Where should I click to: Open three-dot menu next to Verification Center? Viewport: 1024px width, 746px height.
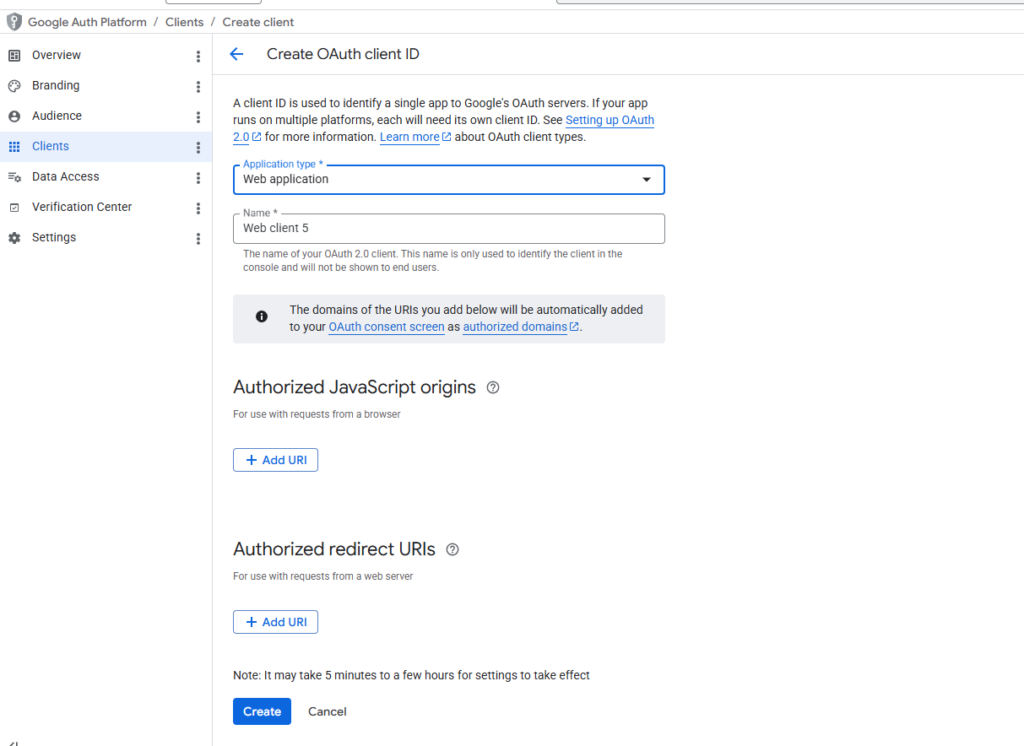[198, 208]
